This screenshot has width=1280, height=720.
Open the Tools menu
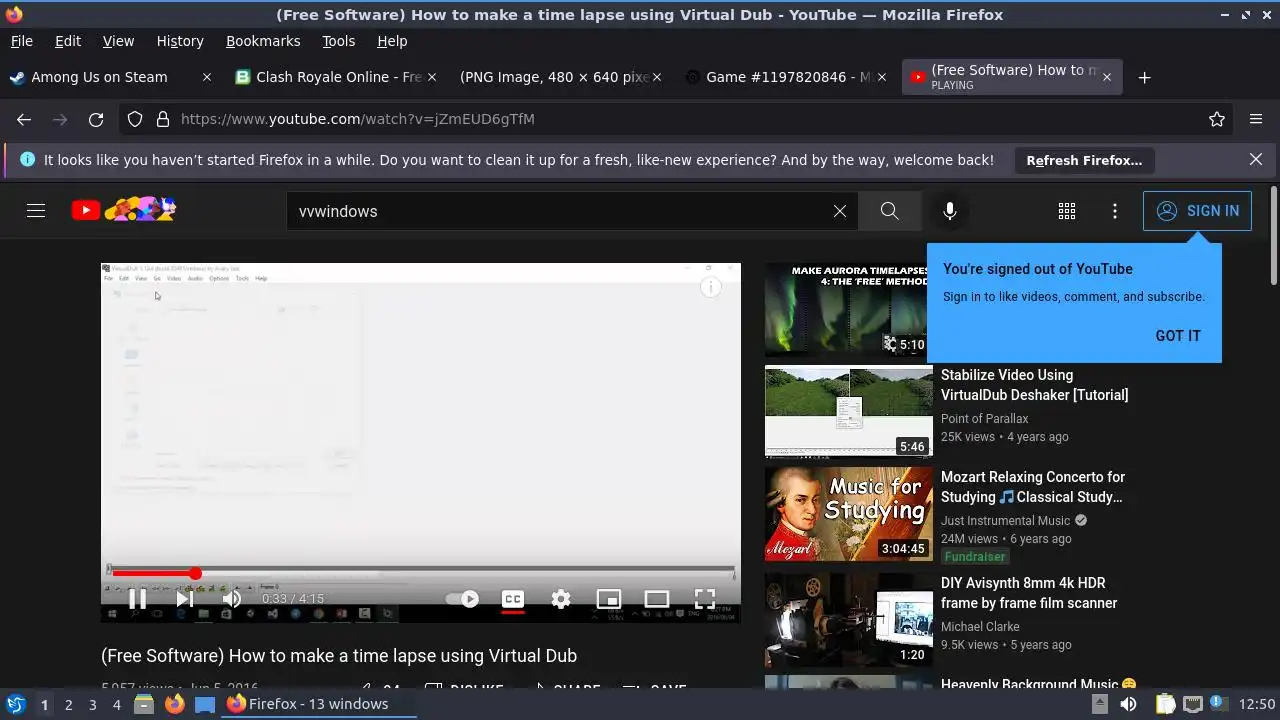click(339, 41)
